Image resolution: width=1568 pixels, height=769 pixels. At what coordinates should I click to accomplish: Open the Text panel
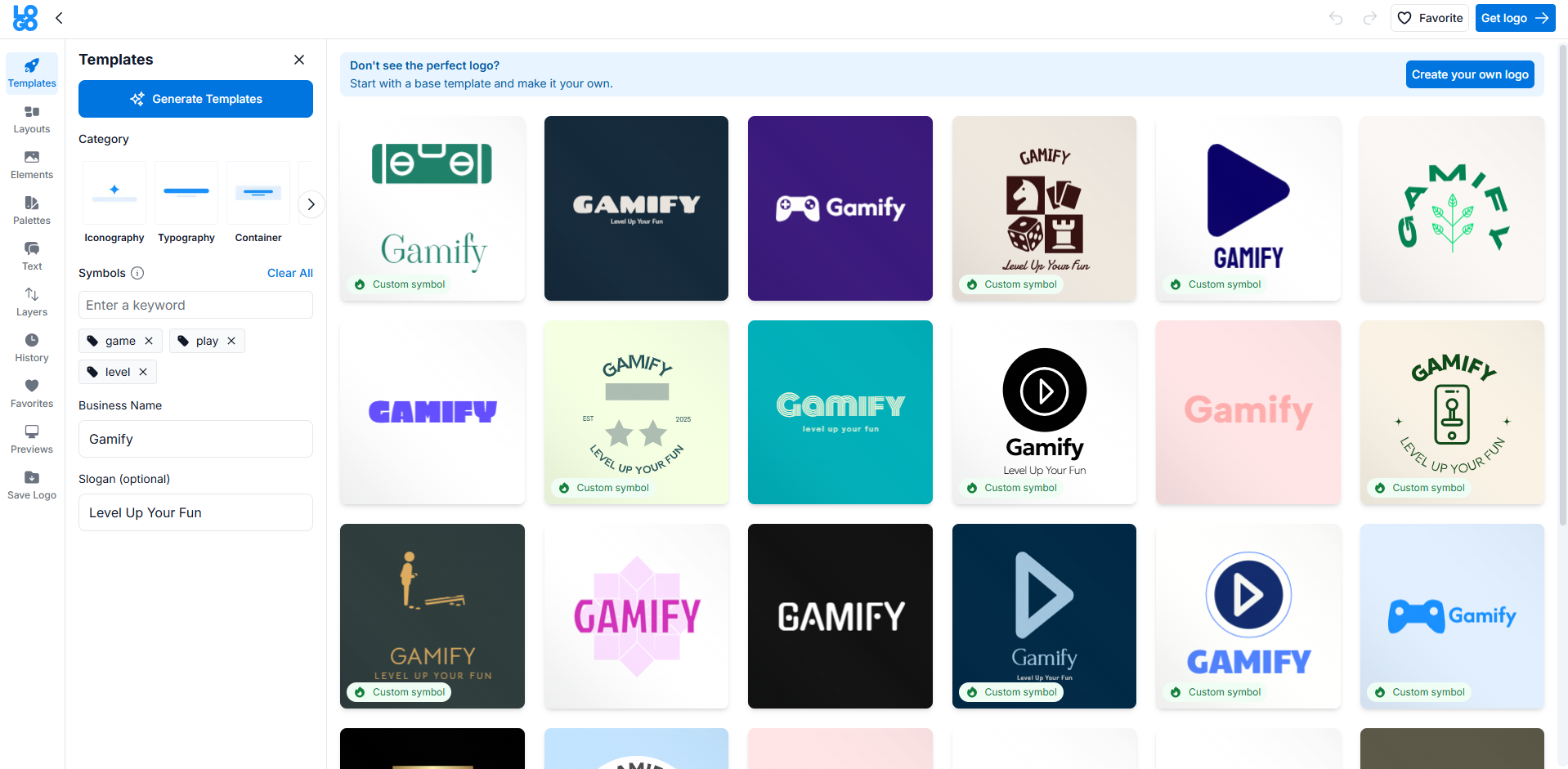coord(31,256)
